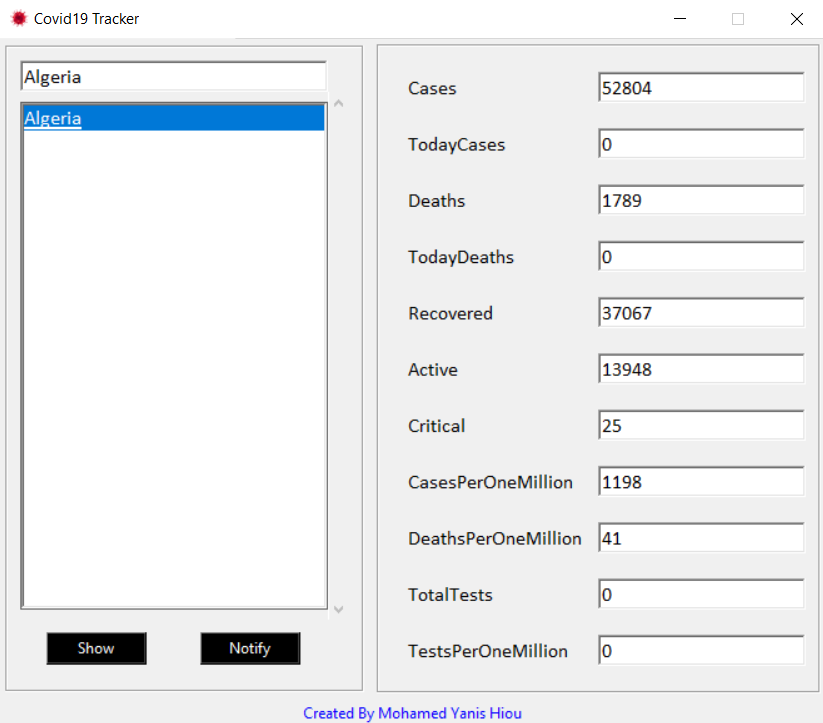Click the CasesPerOneMillion value field
Viewport: 823px width, 723px height.
(701, 482)
